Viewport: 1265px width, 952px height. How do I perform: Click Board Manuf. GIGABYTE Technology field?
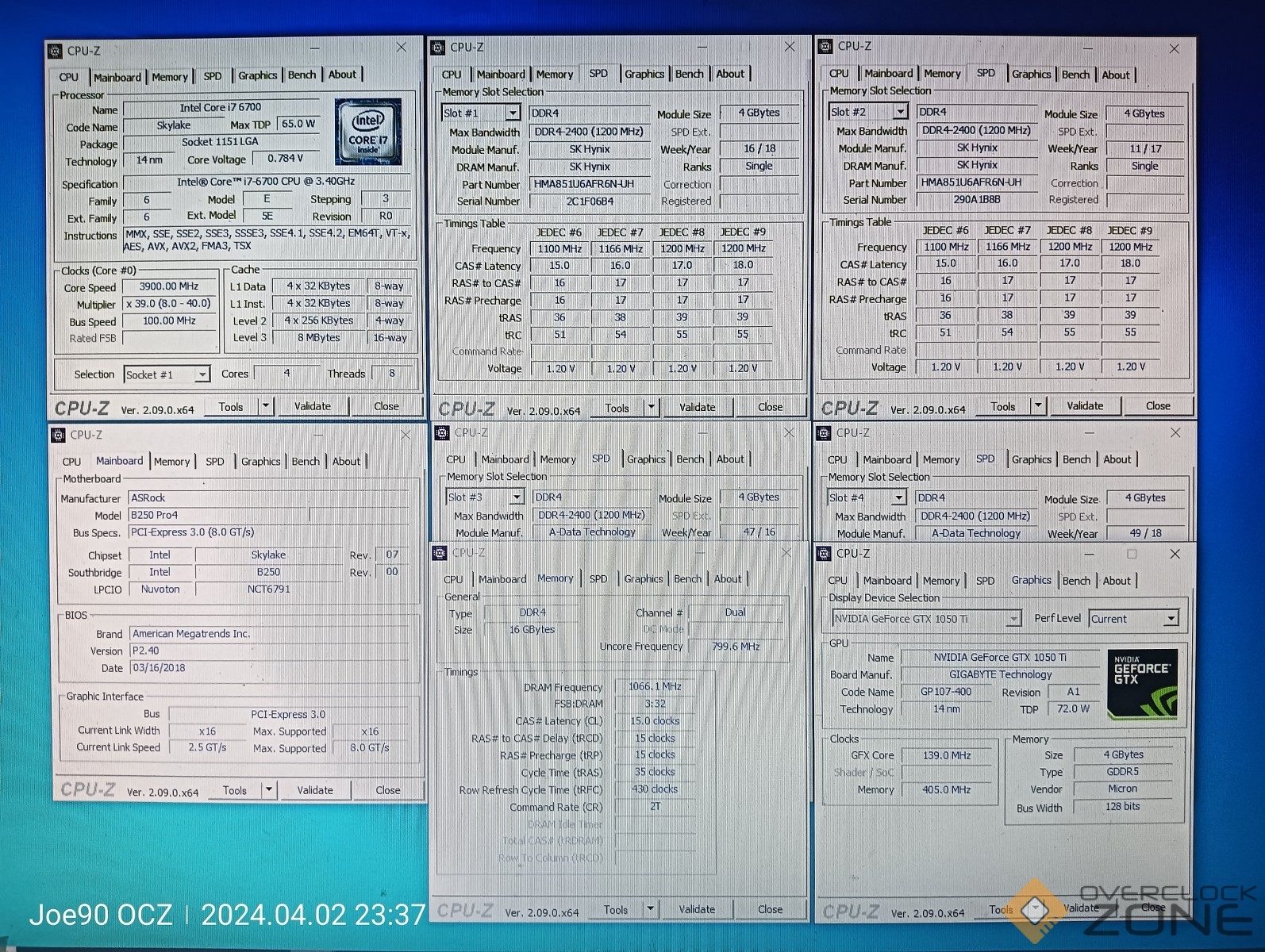click(x=1000, y=674)
